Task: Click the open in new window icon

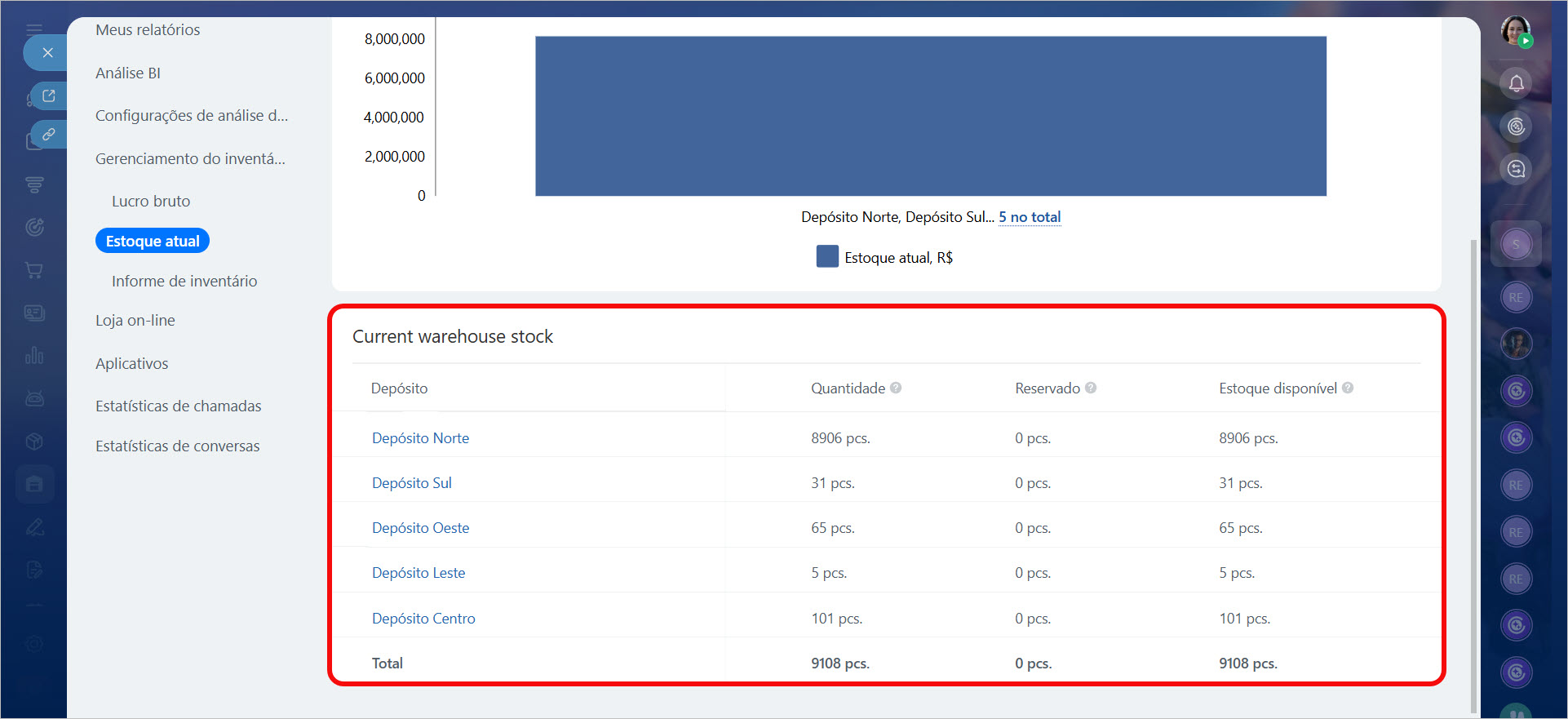Action: (49, 96)
